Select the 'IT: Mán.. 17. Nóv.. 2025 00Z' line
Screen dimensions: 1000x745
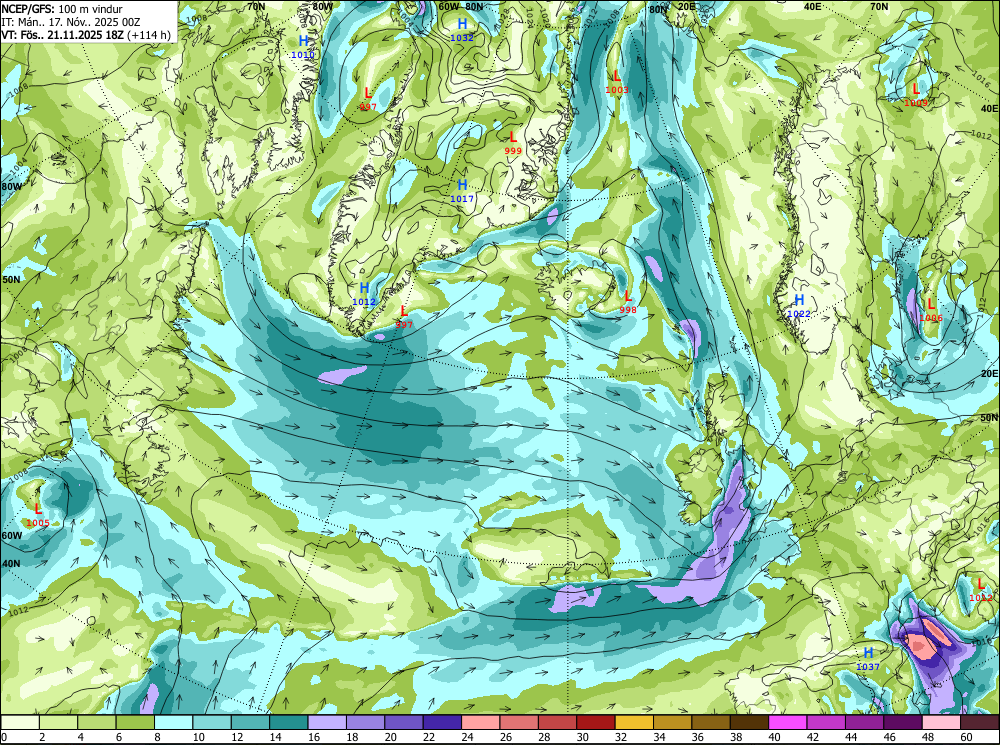tap(71, 22)
